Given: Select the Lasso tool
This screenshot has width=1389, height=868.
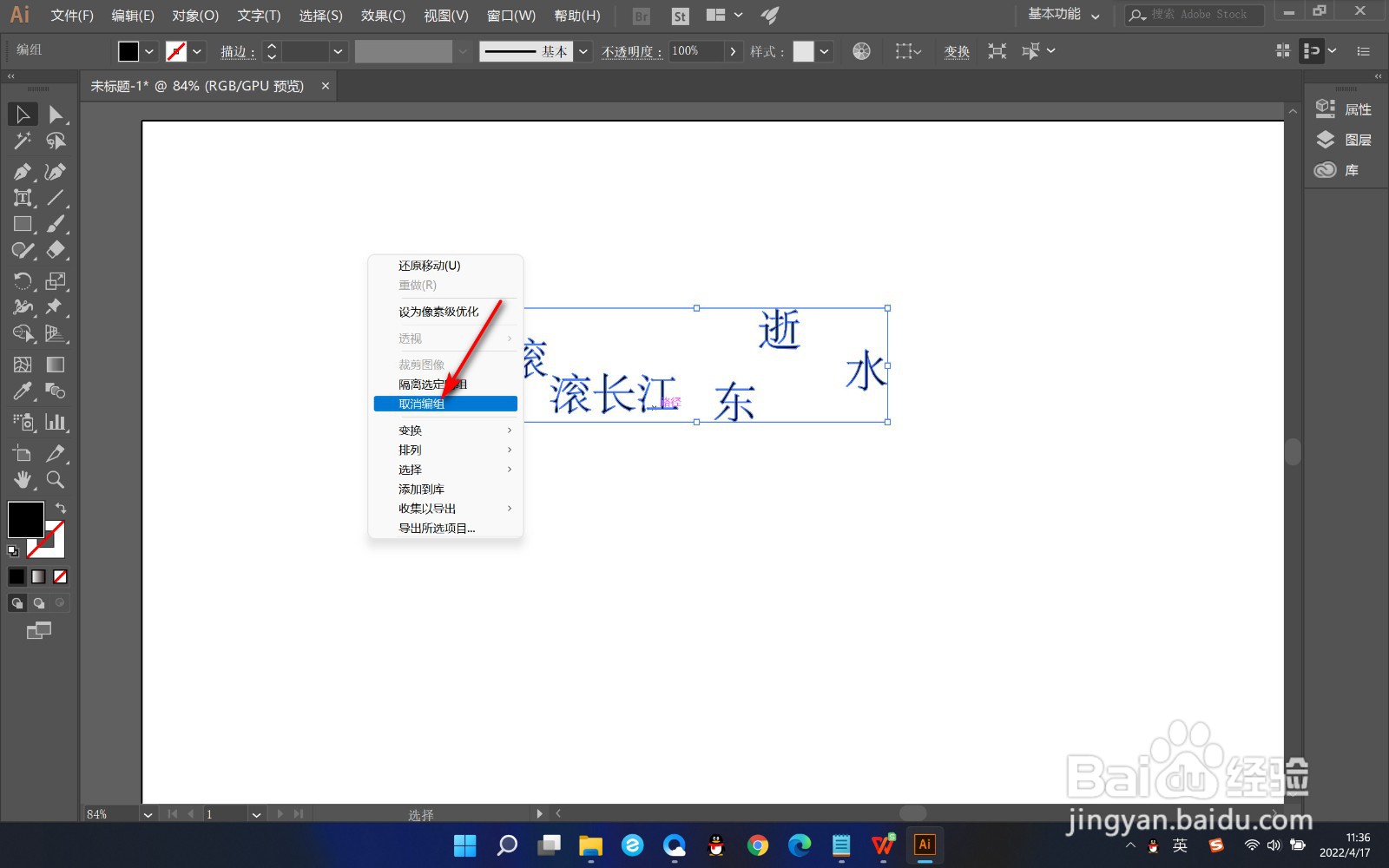Looking at the screenshot, I should point(56,141).
